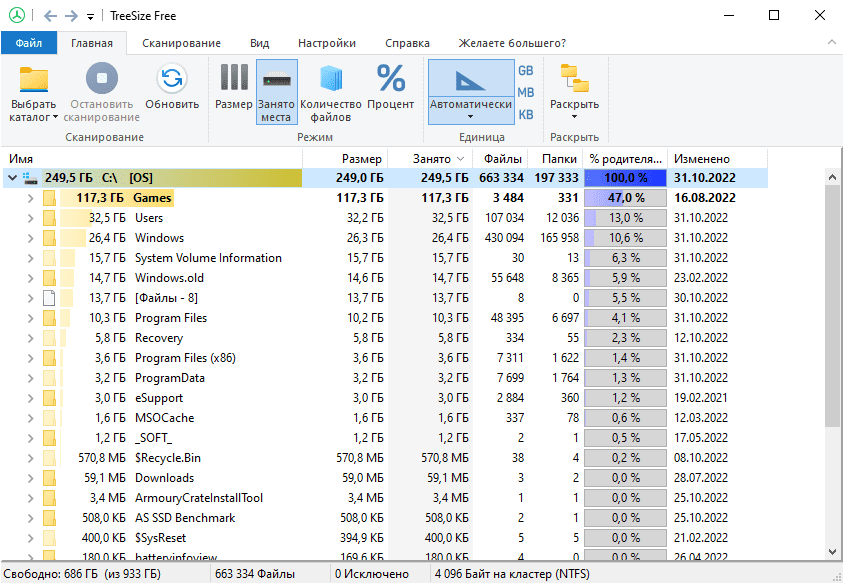Open the Сканирование ribbon tab

point(181,43)
